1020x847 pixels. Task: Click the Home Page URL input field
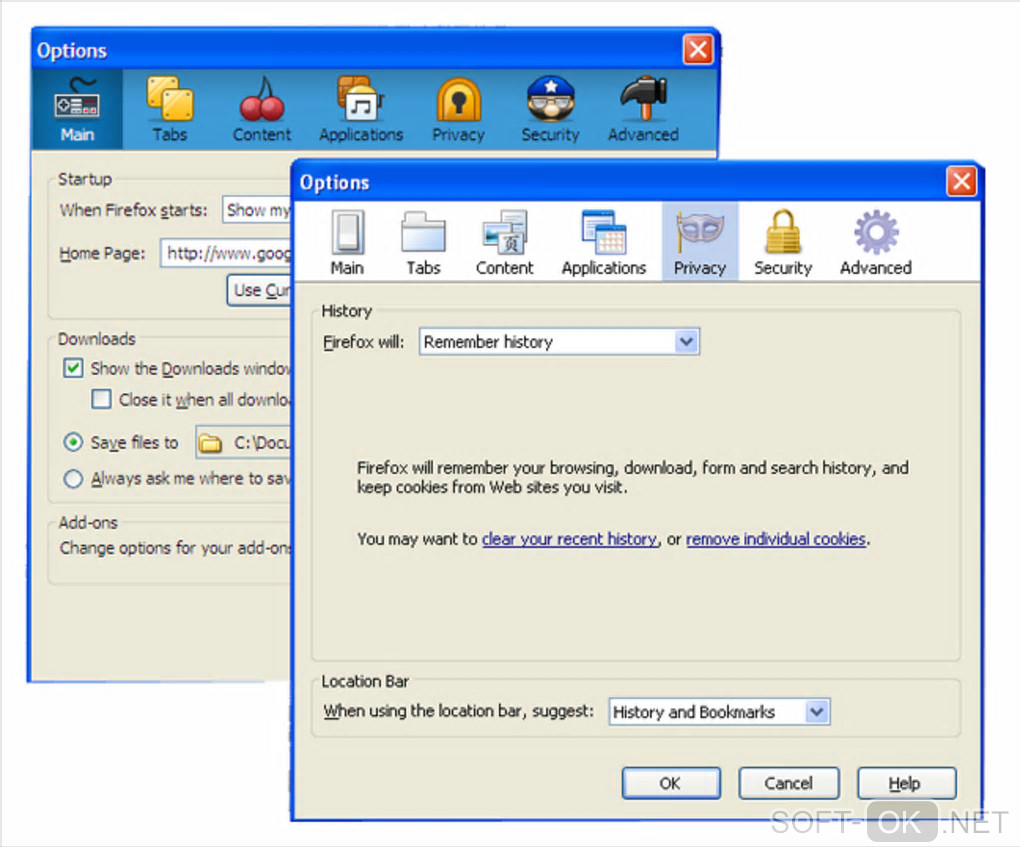(x=226, y=253)
